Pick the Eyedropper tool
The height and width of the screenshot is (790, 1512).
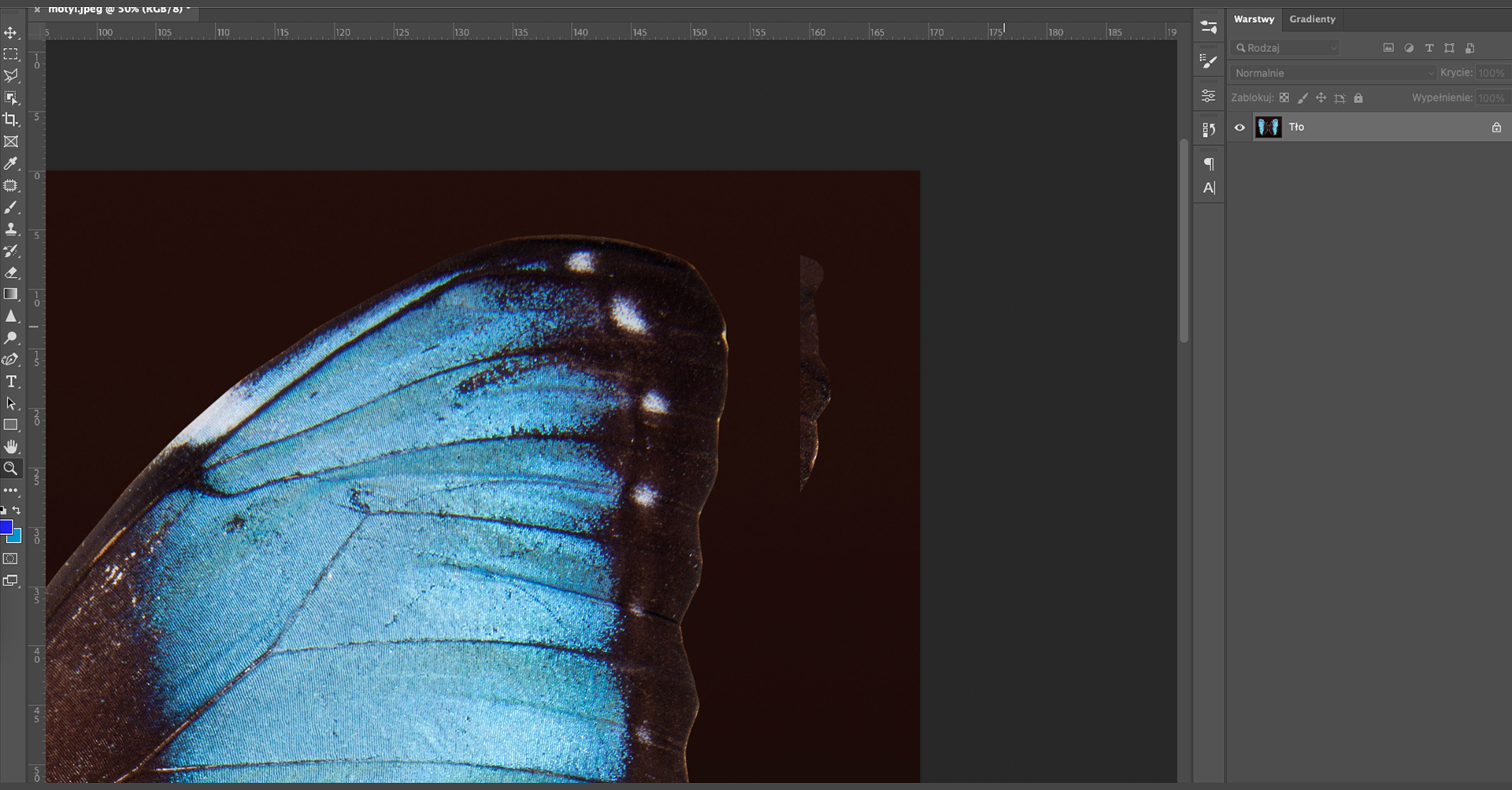pos(11,164)
